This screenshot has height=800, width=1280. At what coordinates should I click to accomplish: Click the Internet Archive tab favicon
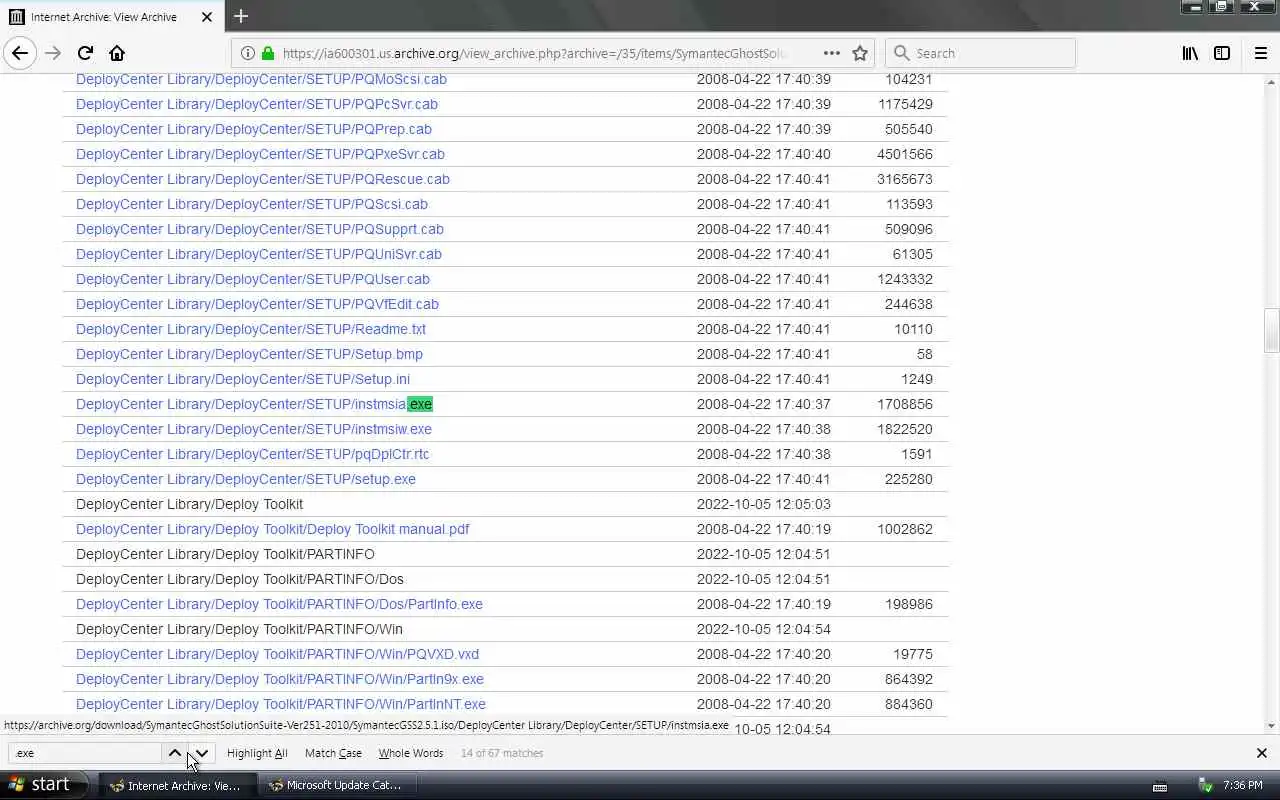click(x=16, y=17)
